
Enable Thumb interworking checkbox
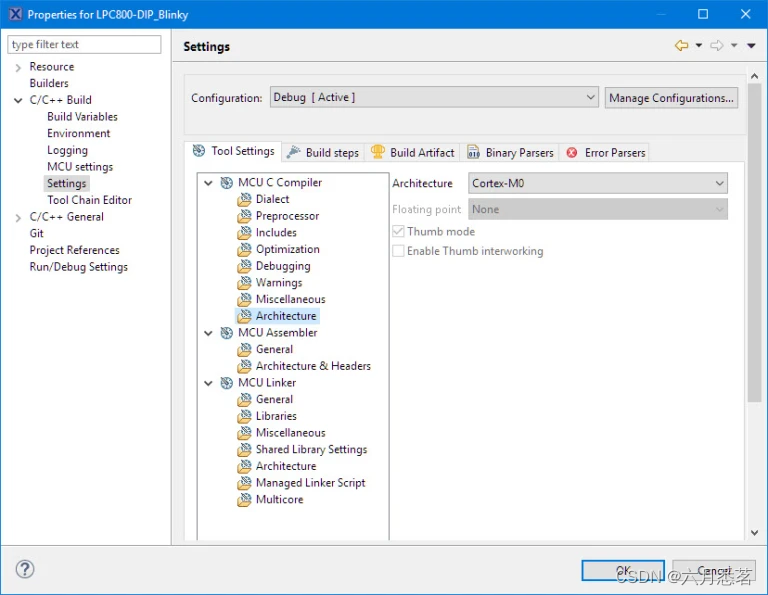pyautogui.click(x=398, y=251)
